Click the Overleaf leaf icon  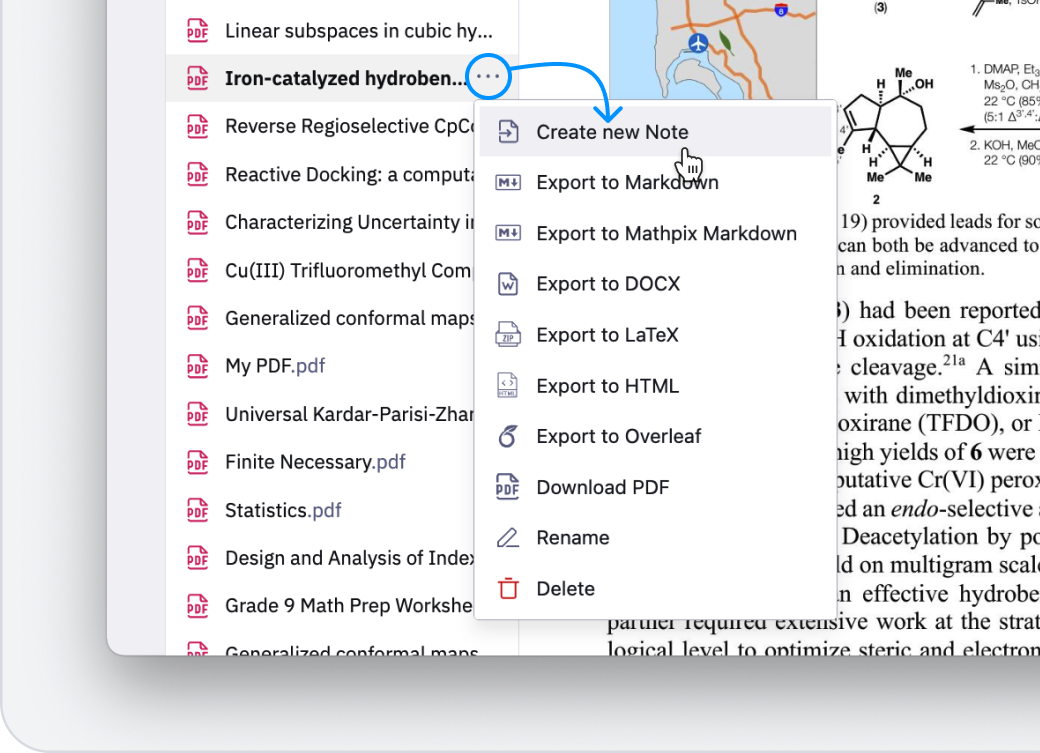pyautogui.click(x=508, y=436)
